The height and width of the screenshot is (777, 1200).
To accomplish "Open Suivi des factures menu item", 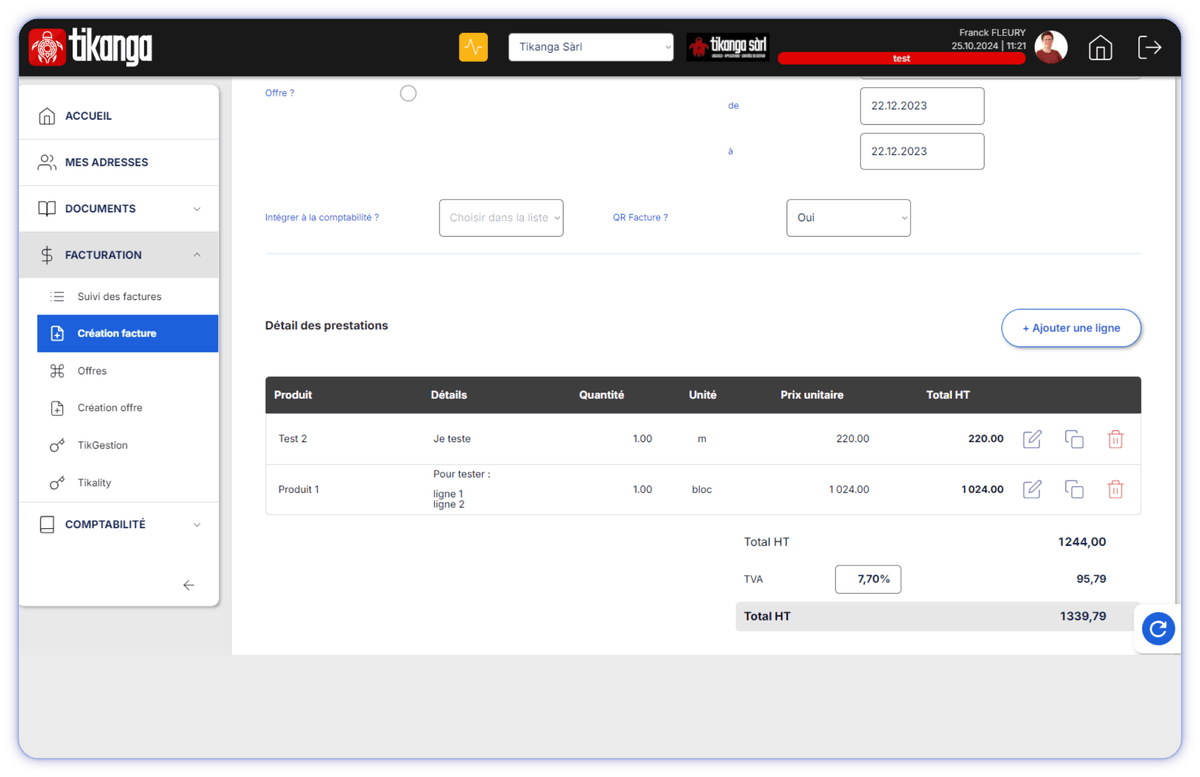I will coord(119,297).
